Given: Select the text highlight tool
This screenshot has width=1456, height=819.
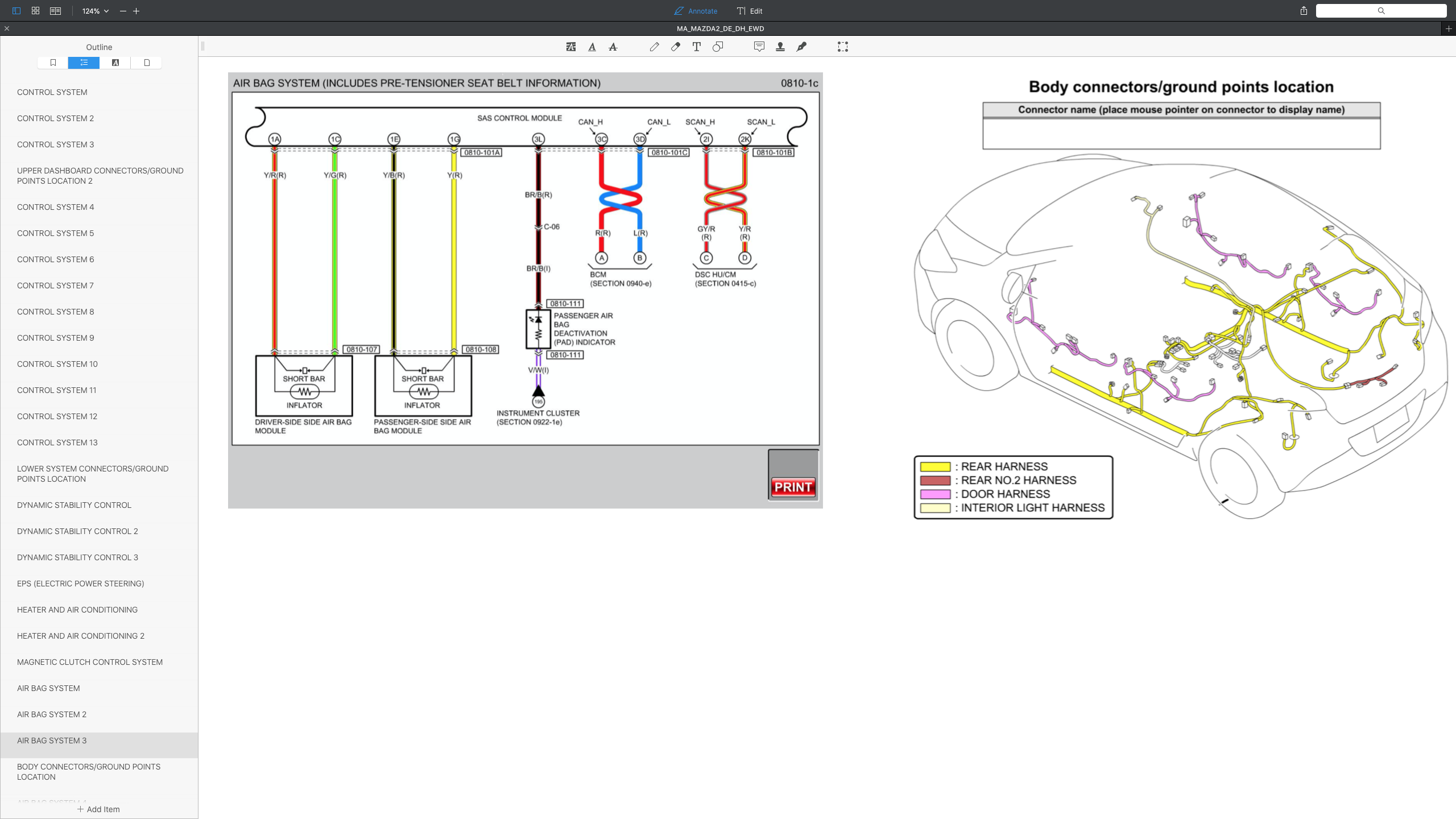Looking at the screenshot, I should click(x=571, y=47).
